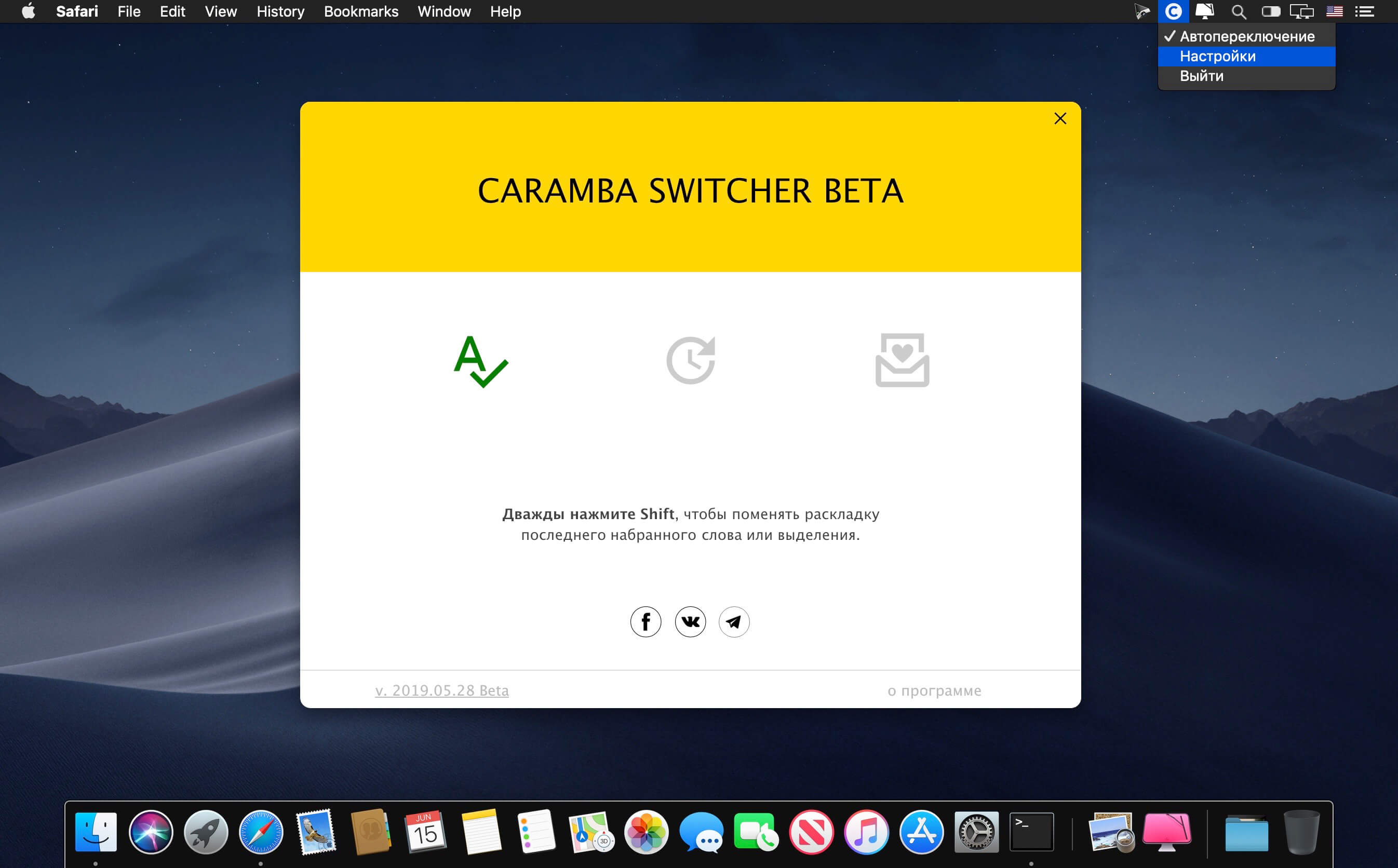Toggle the Автопереключение menu item

coord(1246,36)
